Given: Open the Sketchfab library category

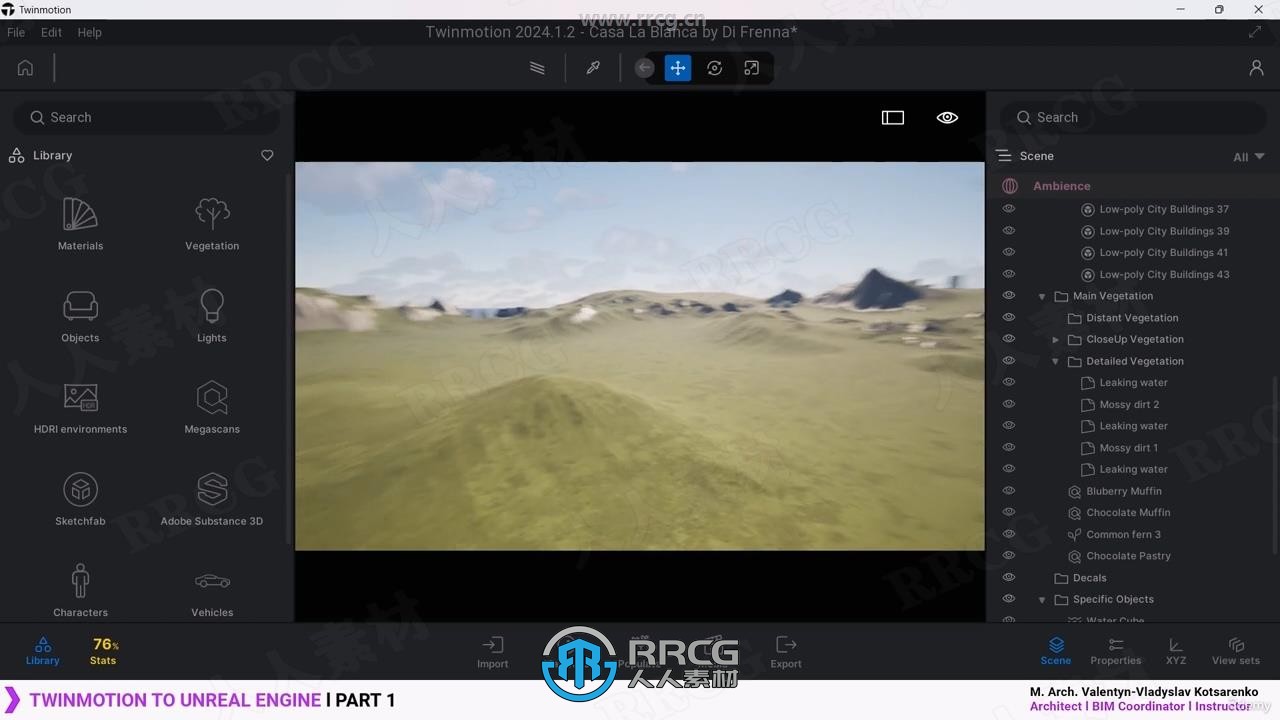Looking at the screenshot, I should point(80,500).
